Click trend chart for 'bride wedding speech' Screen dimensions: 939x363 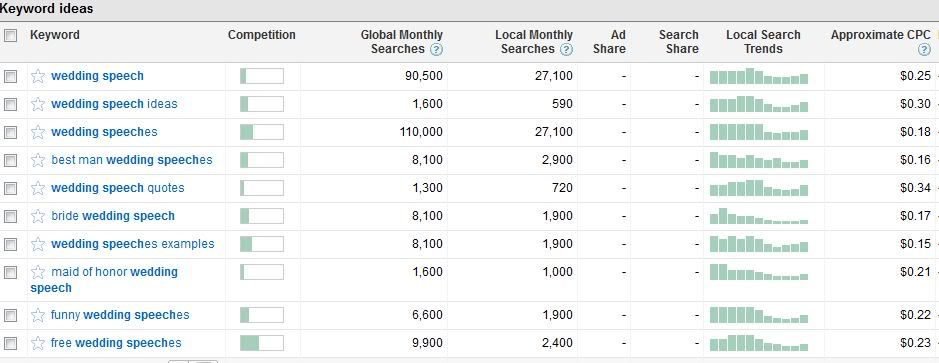(x=759, y=216)
